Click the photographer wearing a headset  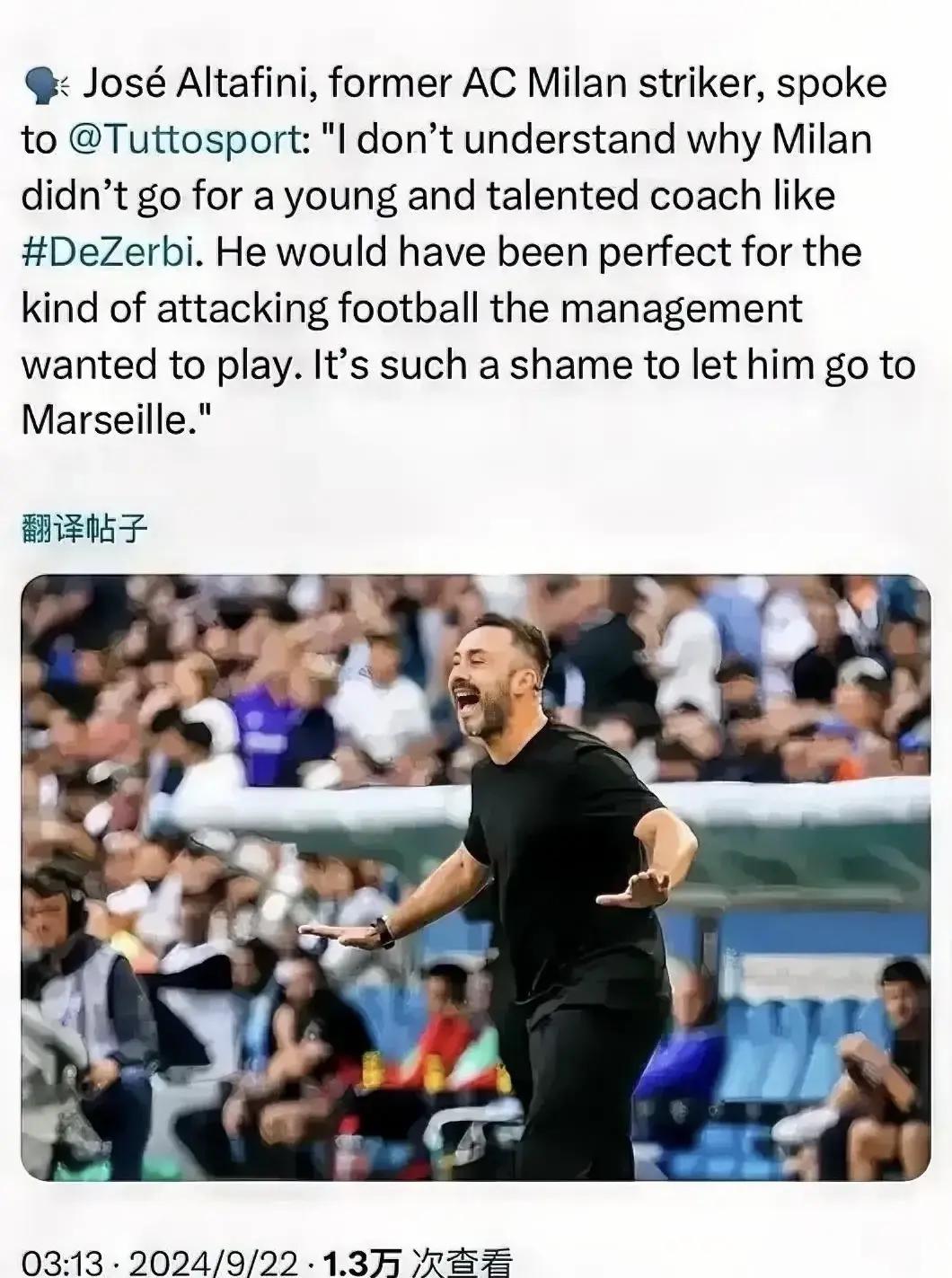pyautogui.click(x=67, y=988)
